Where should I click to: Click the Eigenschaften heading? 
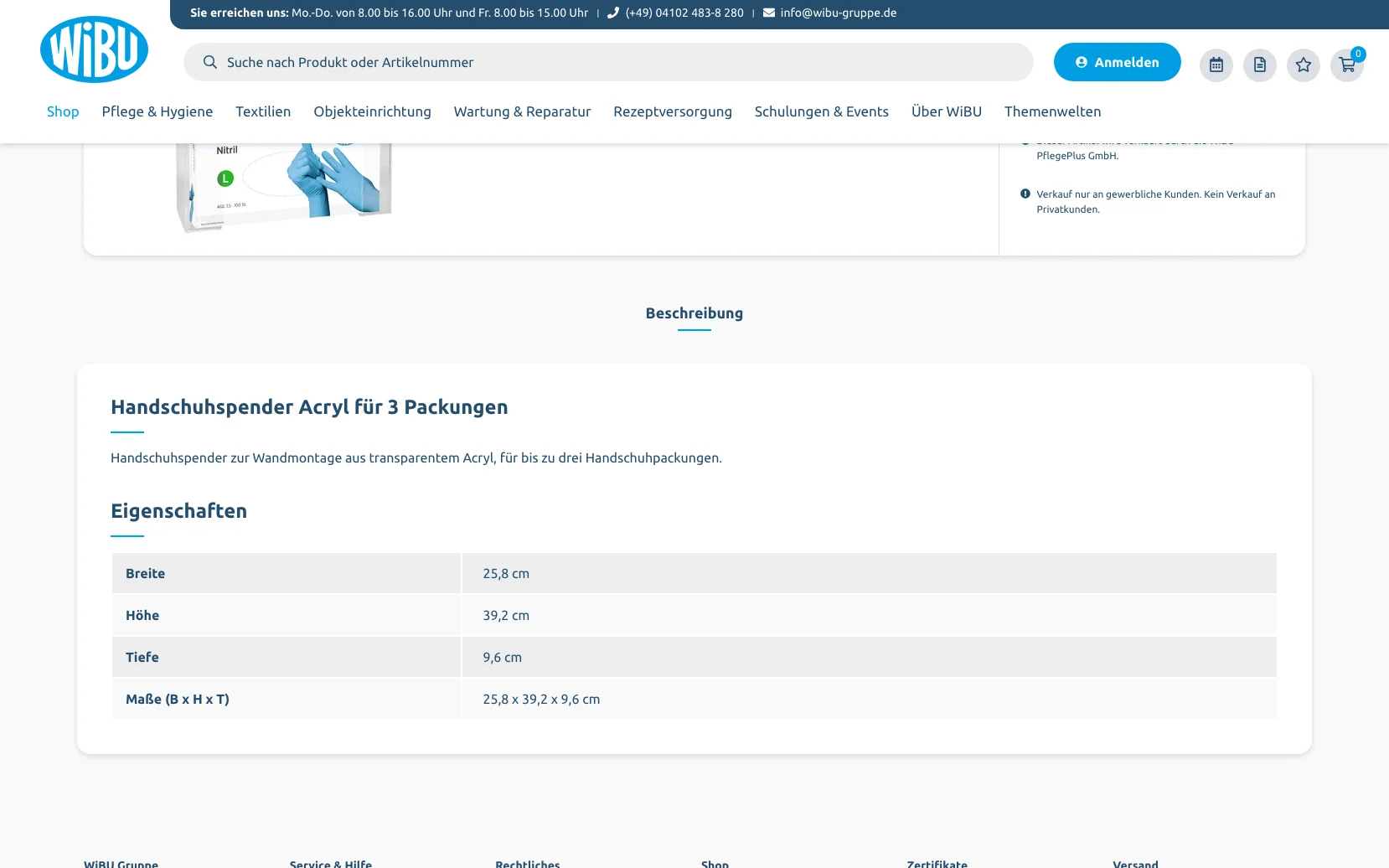179,511
